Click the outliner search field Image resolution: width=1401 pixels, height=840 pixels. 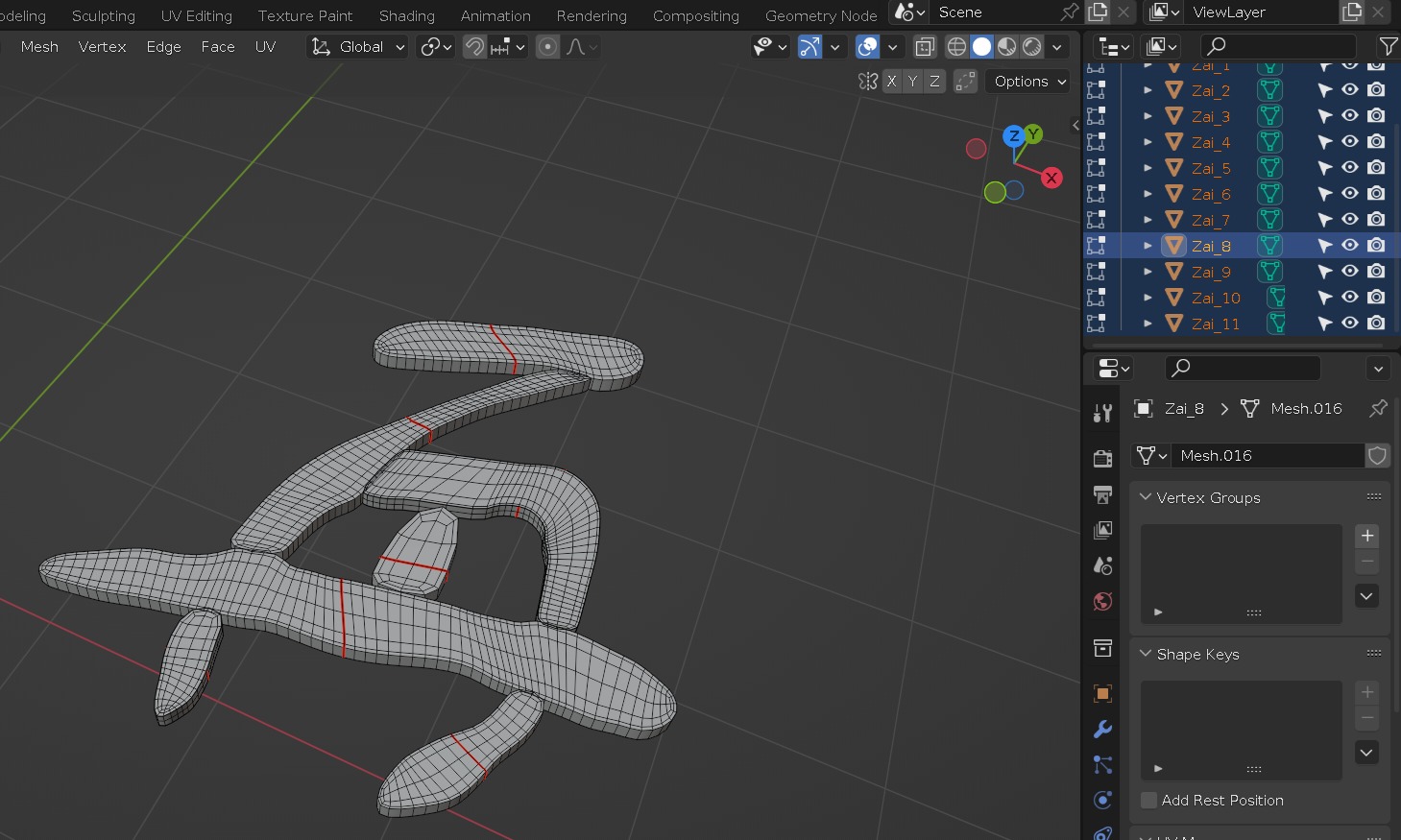(x=1278, y=46)
